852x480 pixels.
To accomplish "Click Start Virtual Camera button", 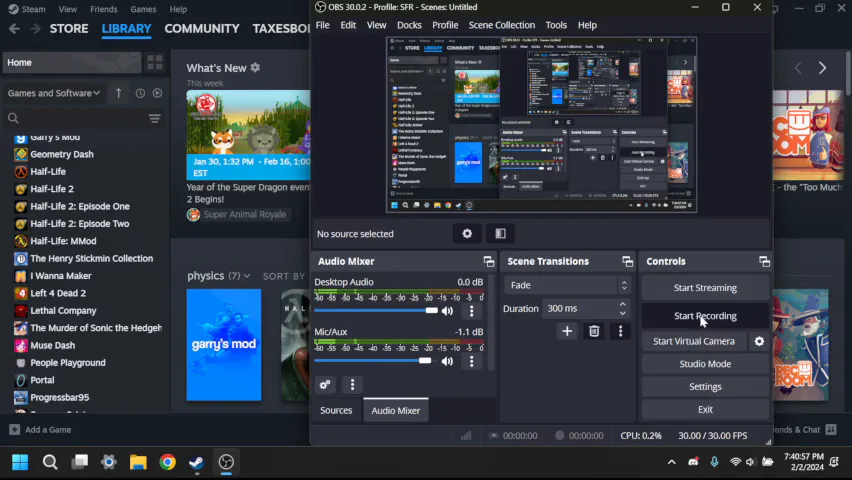I will pos(693,341).
